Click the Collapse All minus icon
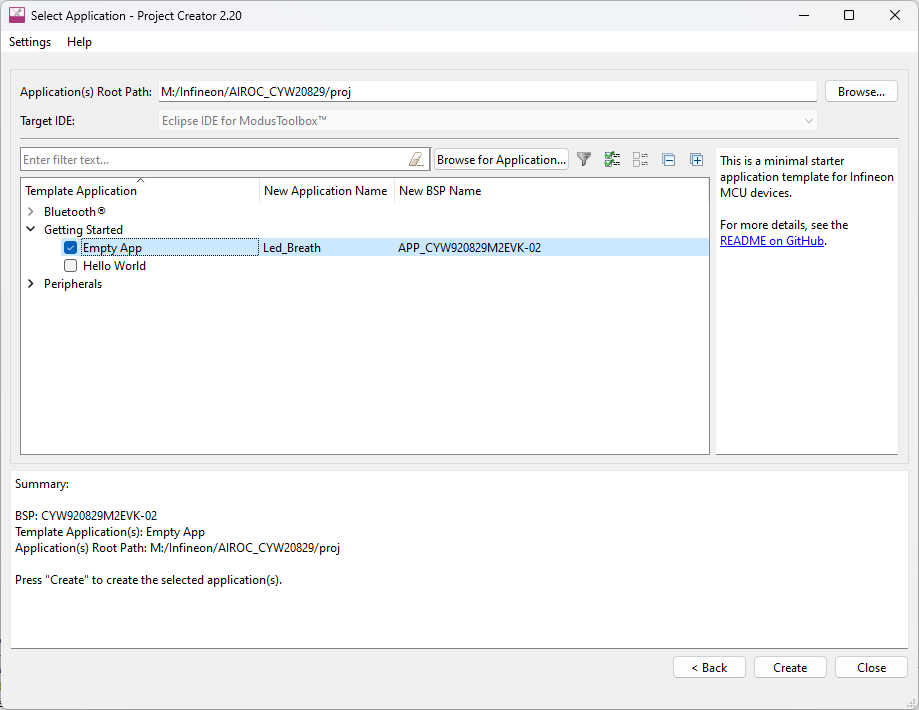The image size is (919, 710). pos(668,159)
